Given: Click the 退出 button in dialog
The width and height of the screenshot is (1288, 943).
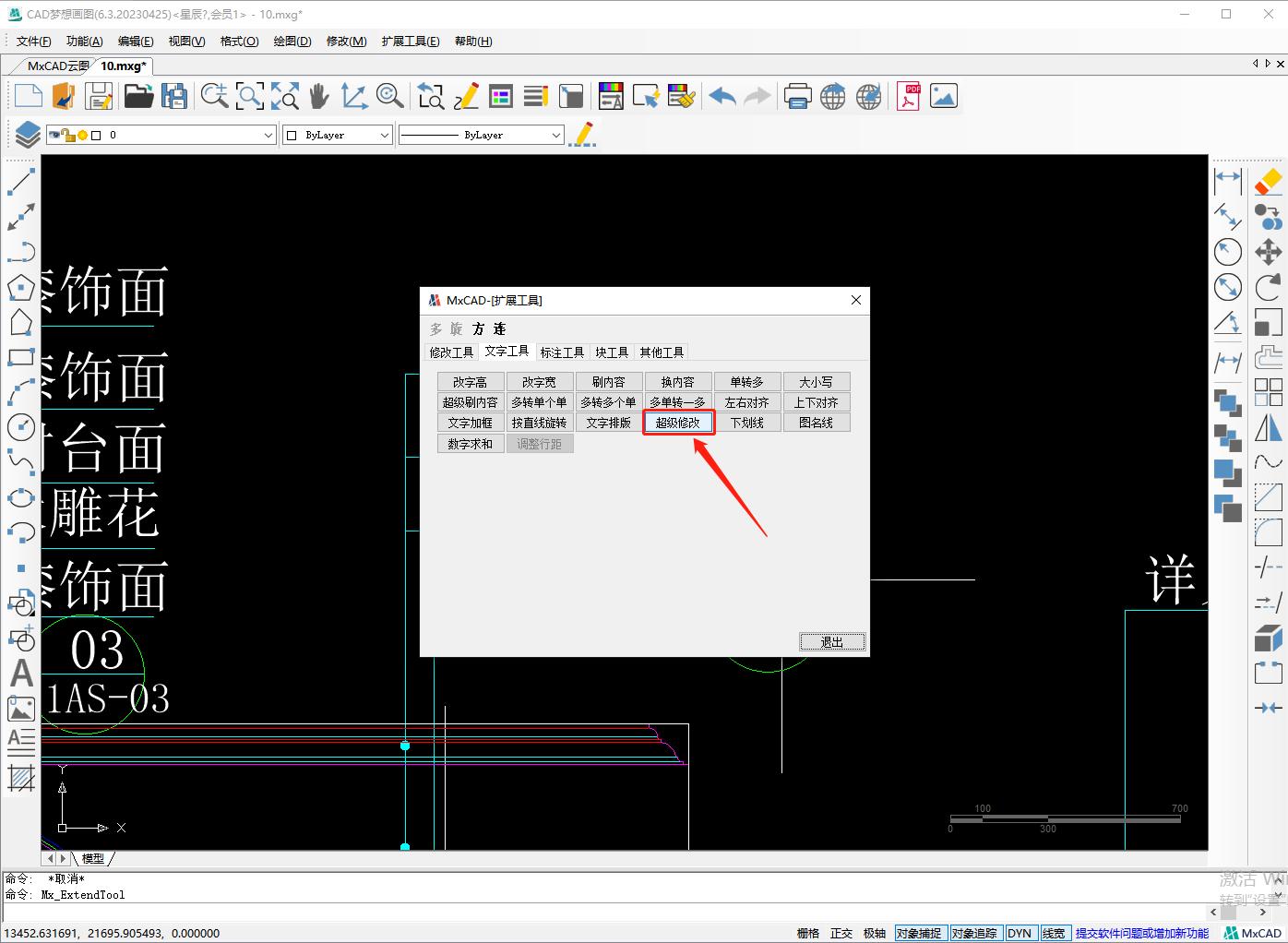Looking at the screenshot, I should pyautogui.click(x=831, y=641).
